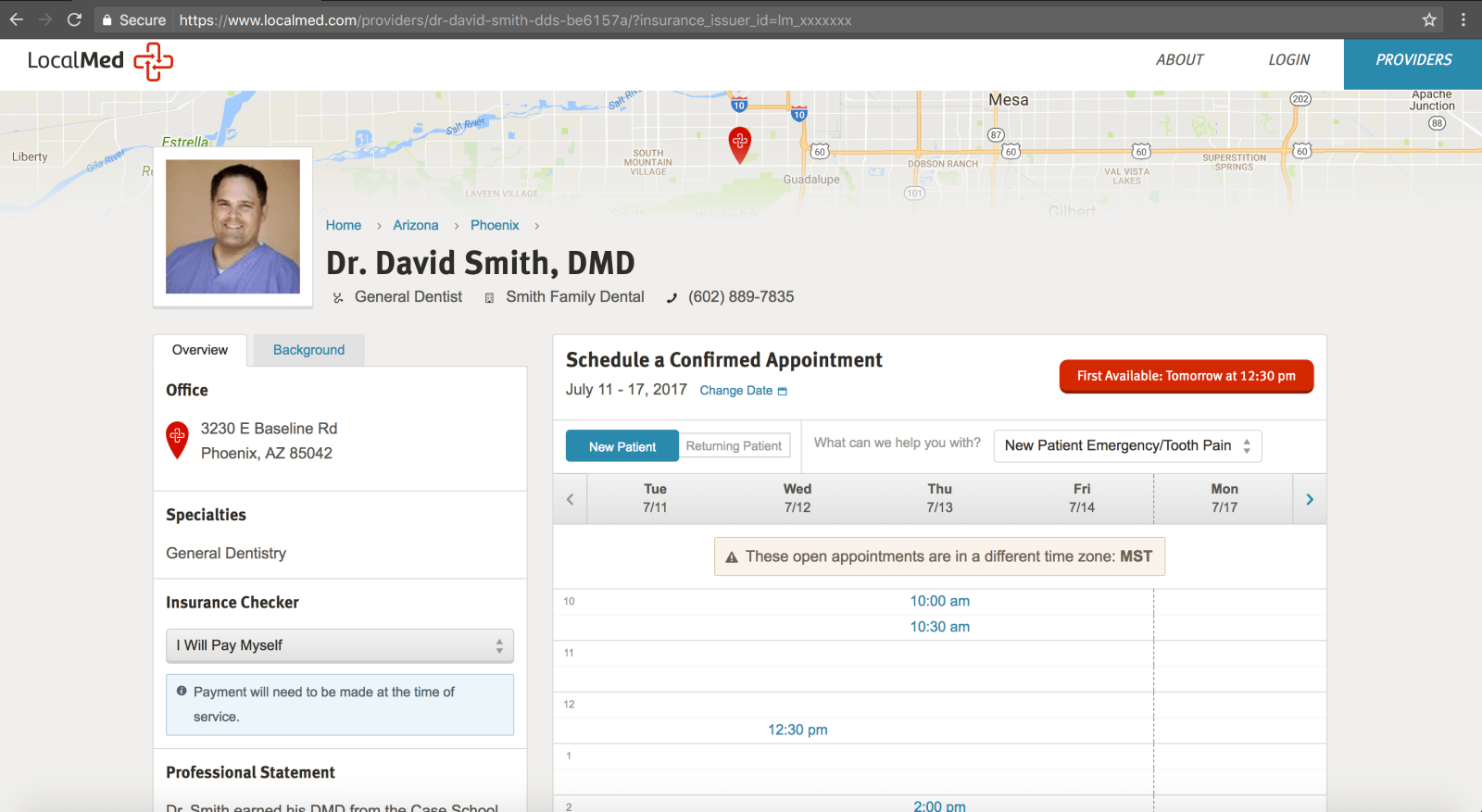
Task: Click the warning icon in time zone alert
Action: (732, 557)
